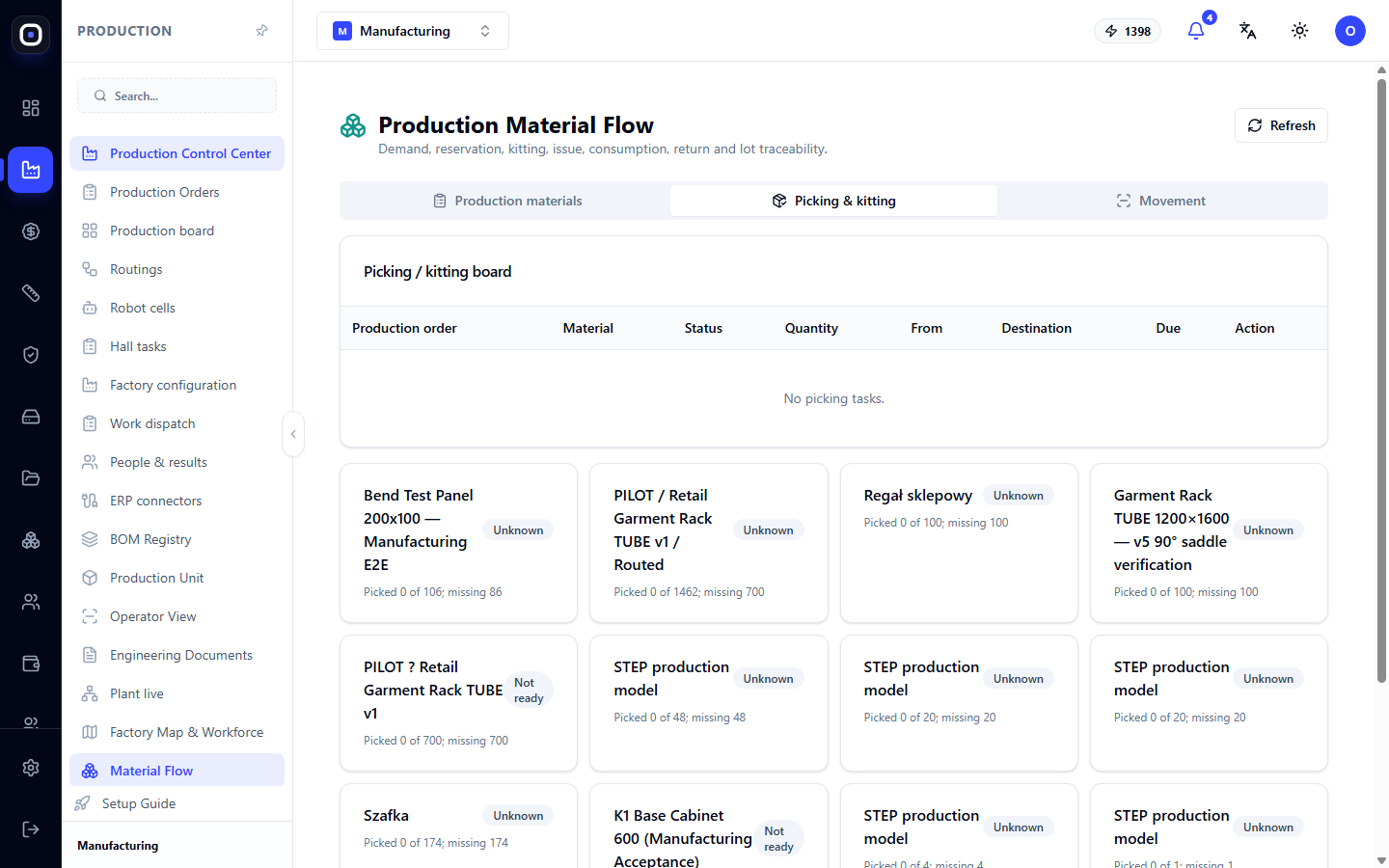The height and width of the screenshot is (868, 1389).
Task: Go to the ERP connectors sidebar link
Action: (x=177, y=501)
